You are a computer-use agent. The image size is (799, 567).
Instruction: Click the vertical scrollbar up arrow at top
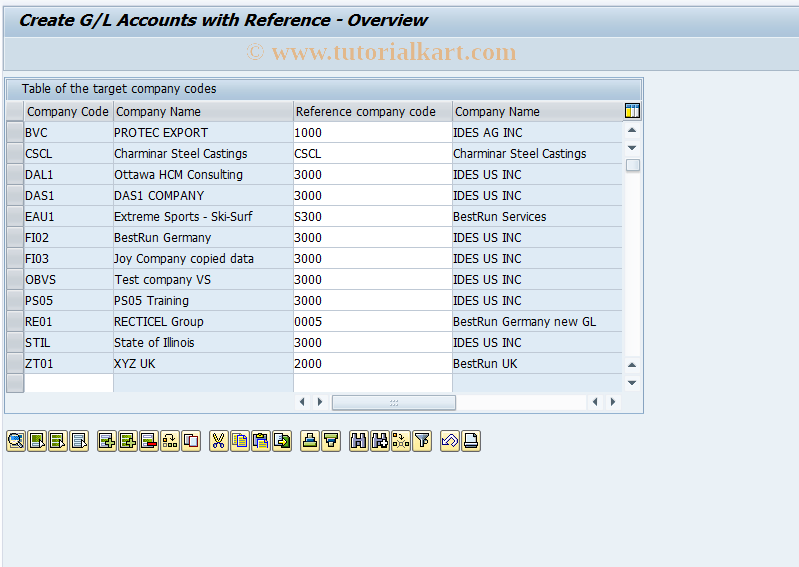(632, 130)
